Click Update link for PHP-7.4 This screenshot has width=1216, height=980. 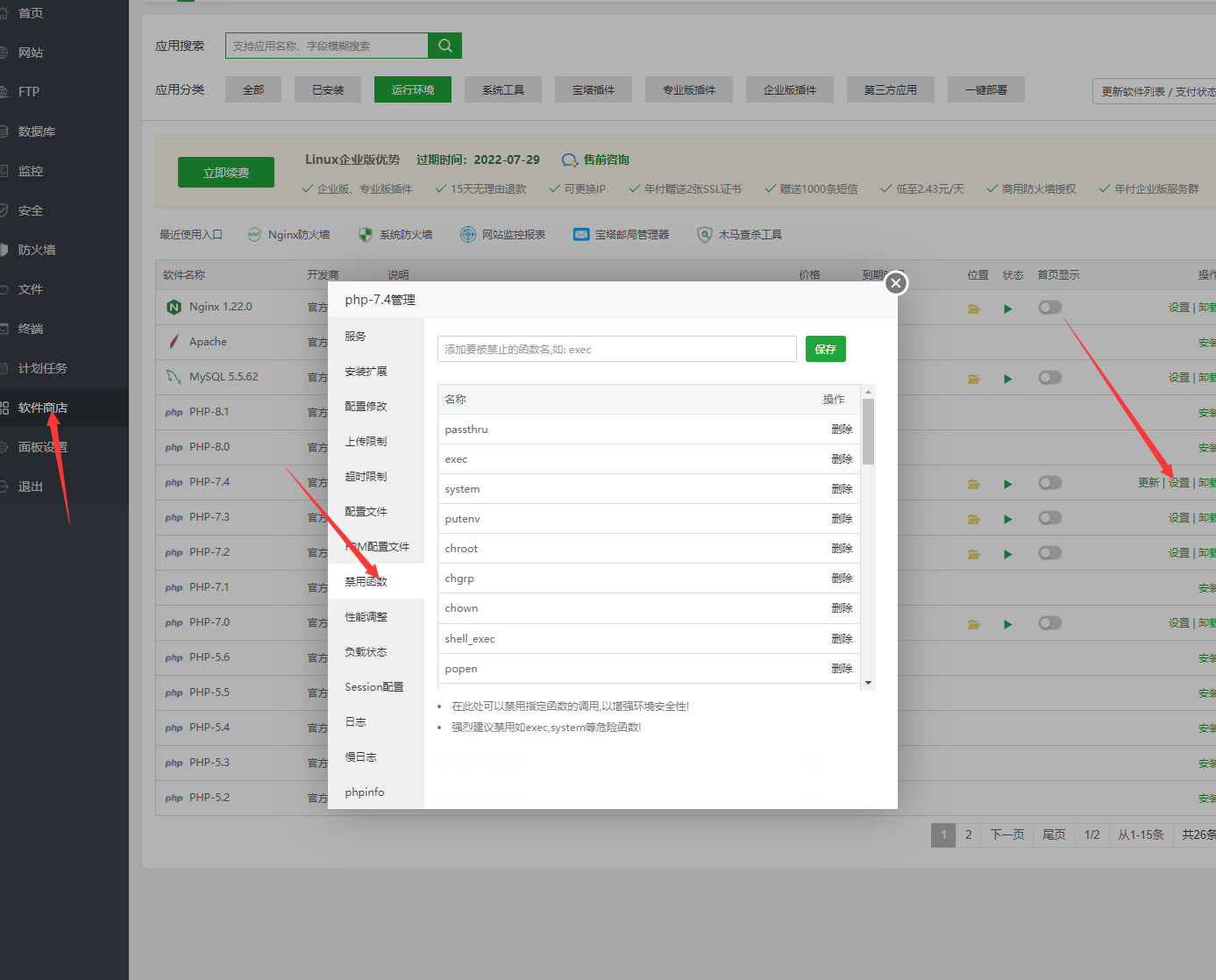[1148, 483]
